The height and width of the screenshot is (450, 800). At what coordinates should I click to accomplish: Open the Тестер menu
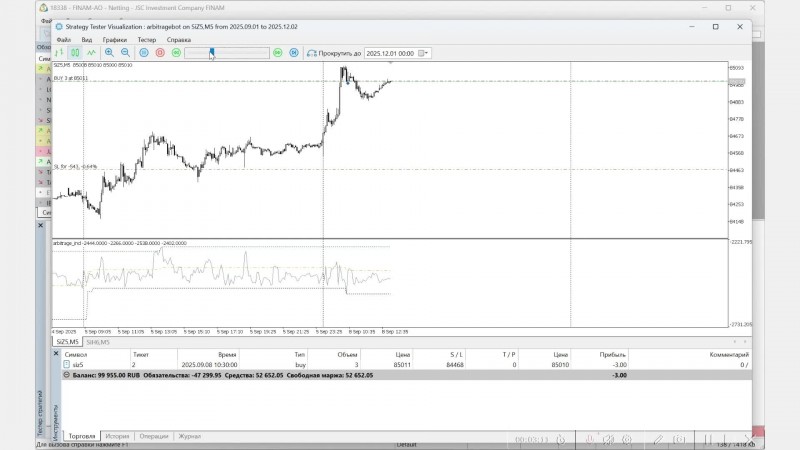[146, 40]
